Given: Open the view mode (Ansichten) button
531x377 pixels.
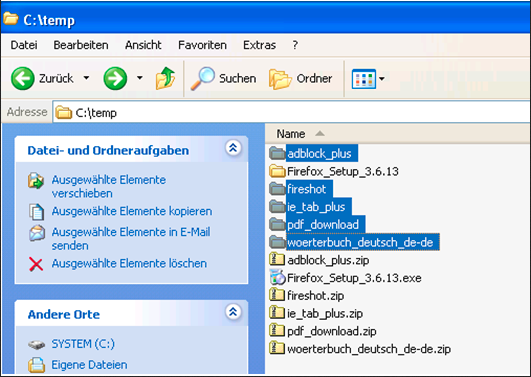Looking at the screenshot, I should [x=364, y=79].
